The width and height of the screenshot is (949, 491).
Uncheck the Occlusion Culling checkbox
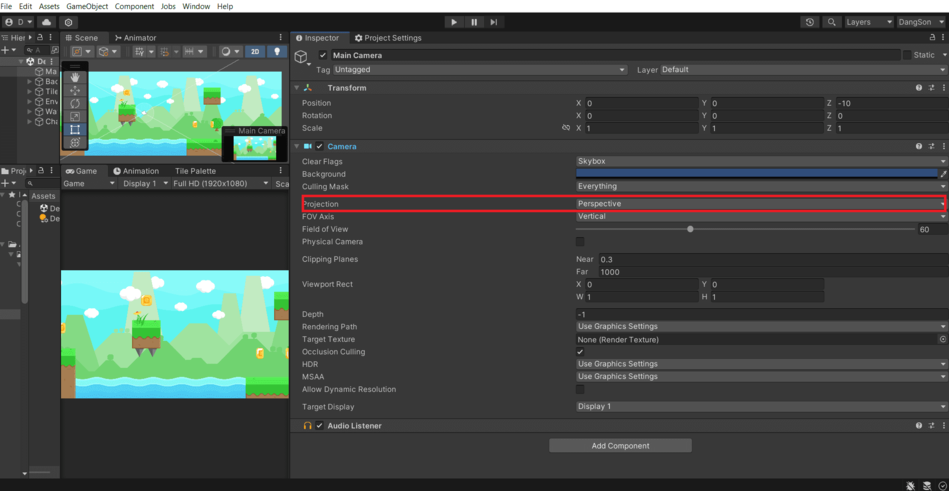click(x=580, y=352)
